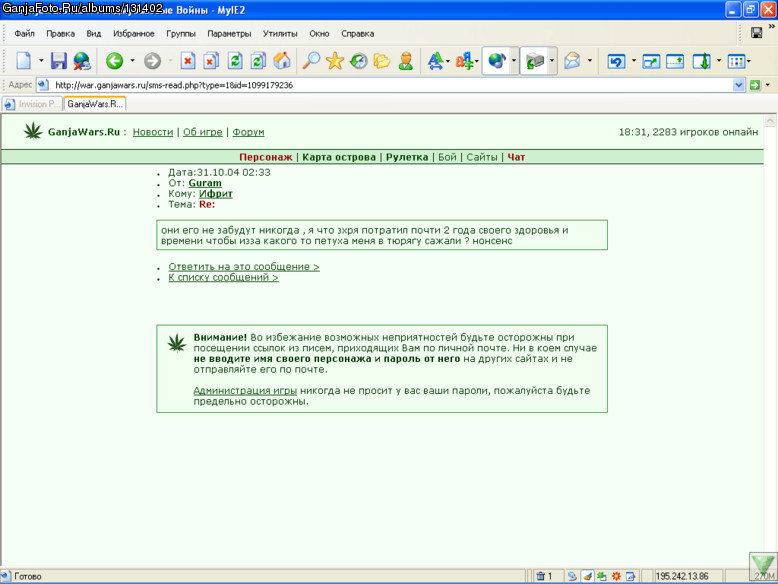Refresh the current page with green arrows icon
Image resolution: width=778 pixels, height=584 pixels.
coord(235,61)
